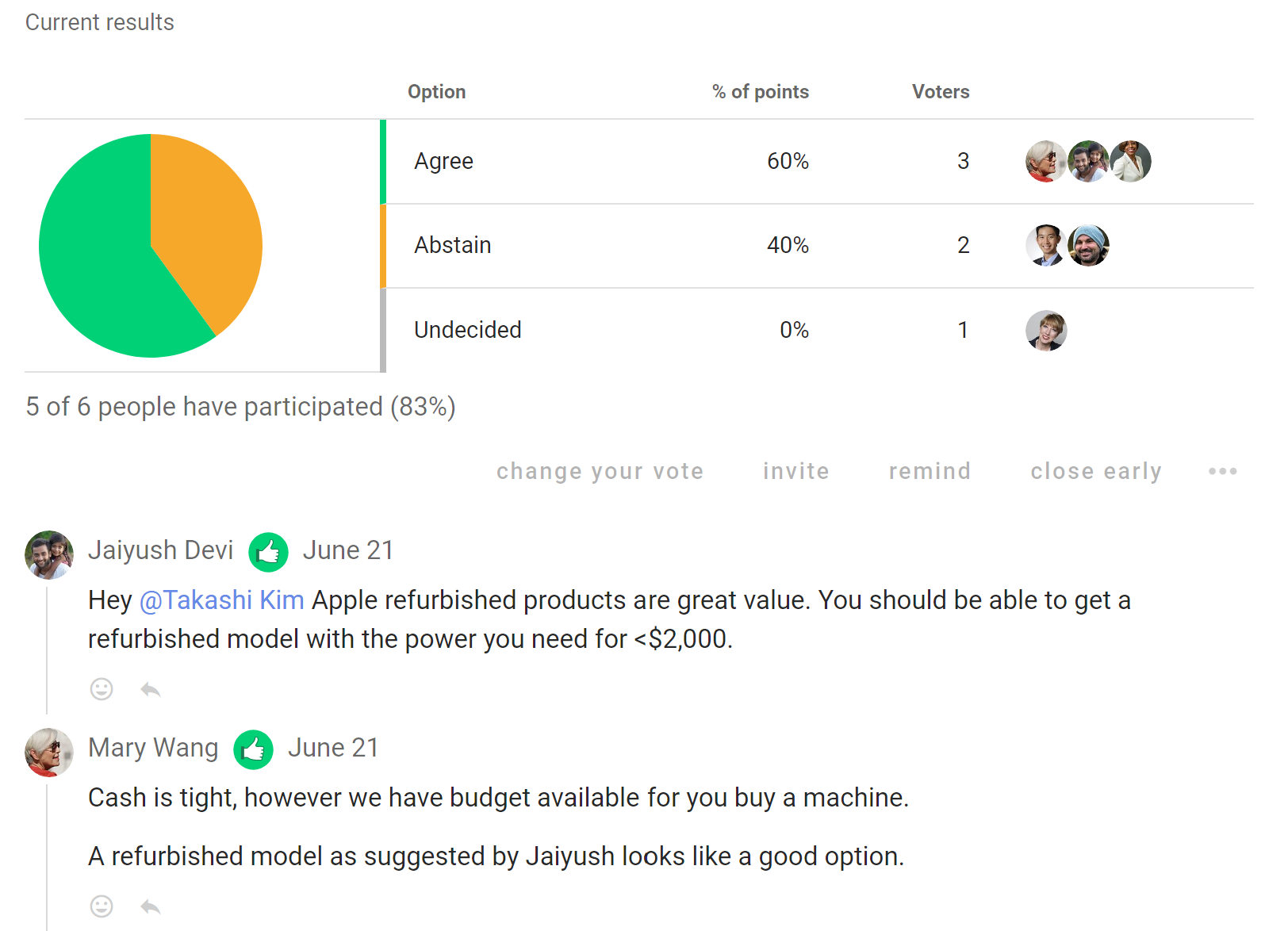The image size is (1288, 931).
Task: Add emoji reaction to Mary Wang's comment
Action: pos(102,906)
